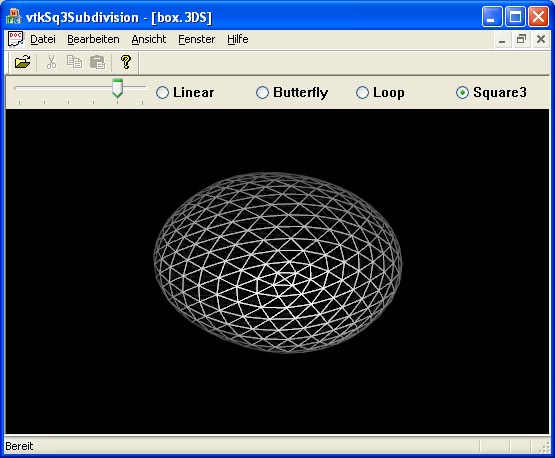Select the Linear radio button
The height and width of the screenshot is (458, 555).
point(162,93)
